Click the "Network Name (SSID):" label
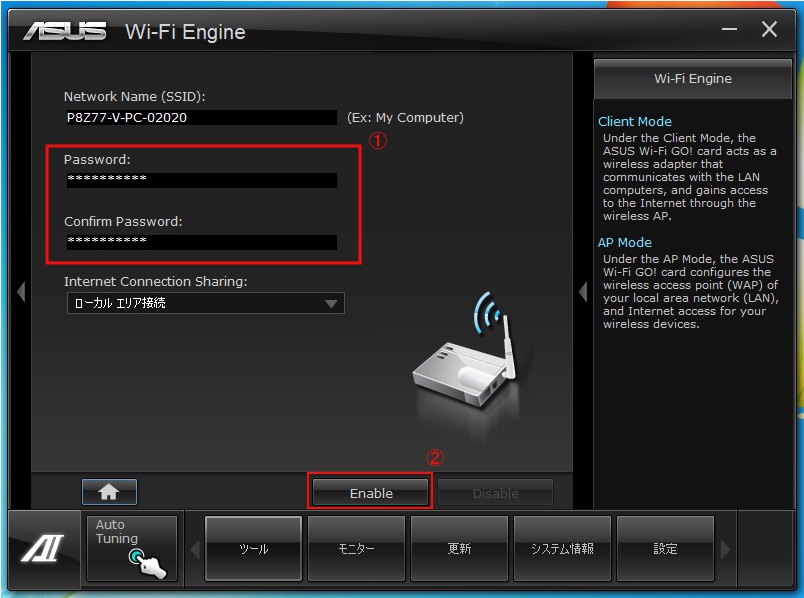Viewport: 804px width, 598px height. pos(134,96)
